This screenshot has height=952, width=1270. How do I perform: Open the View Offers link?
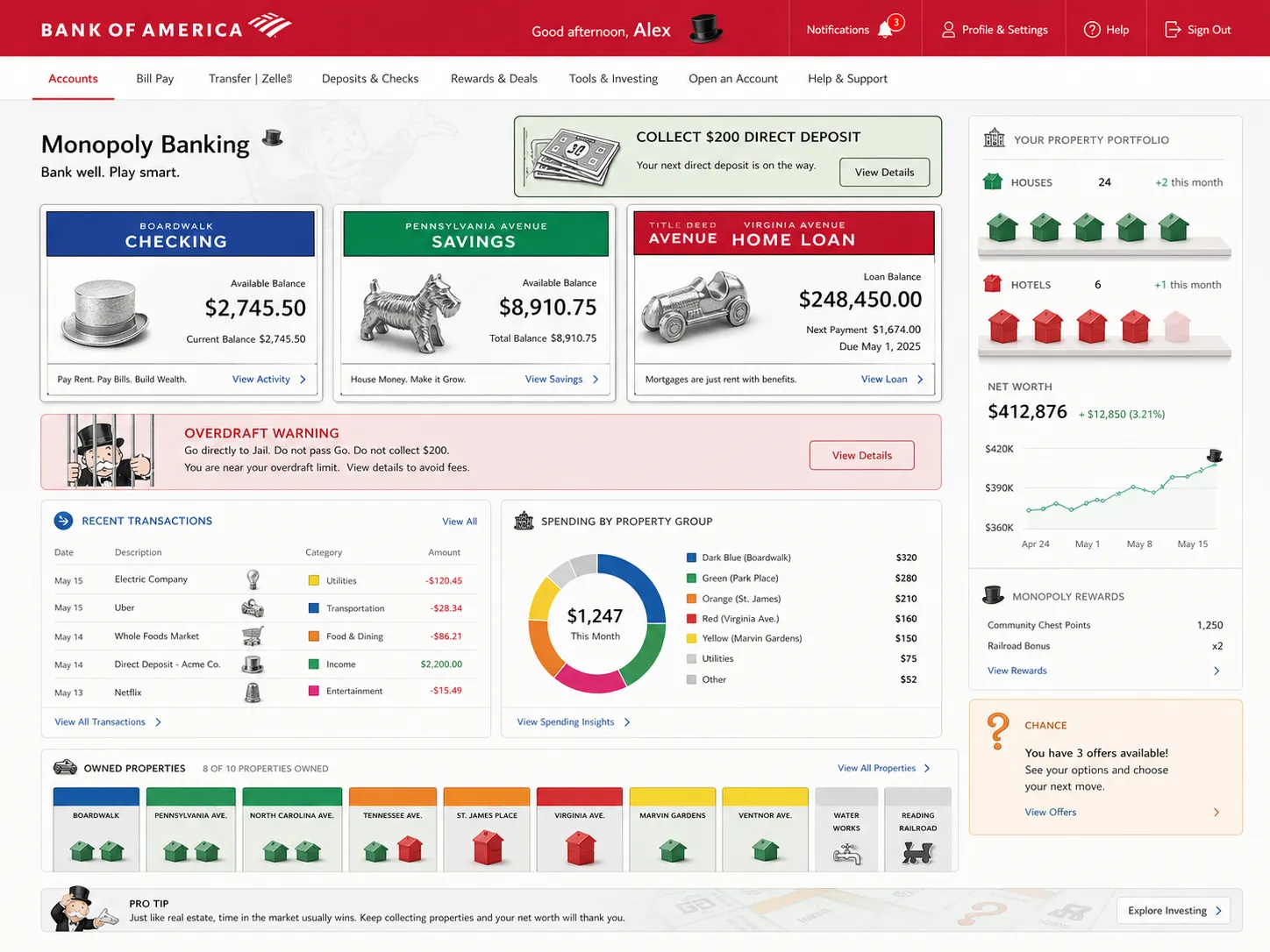(1050, 813)
